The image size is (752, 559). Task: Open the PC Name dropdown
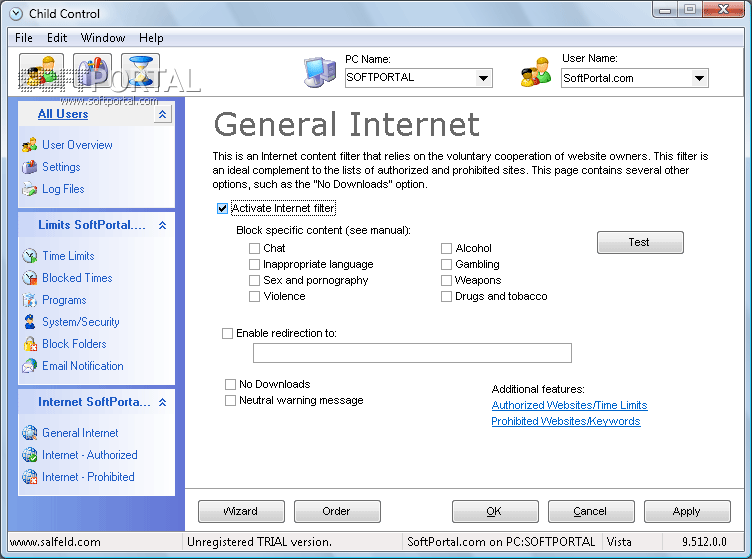pyautogui.click(x=483, y=78)
